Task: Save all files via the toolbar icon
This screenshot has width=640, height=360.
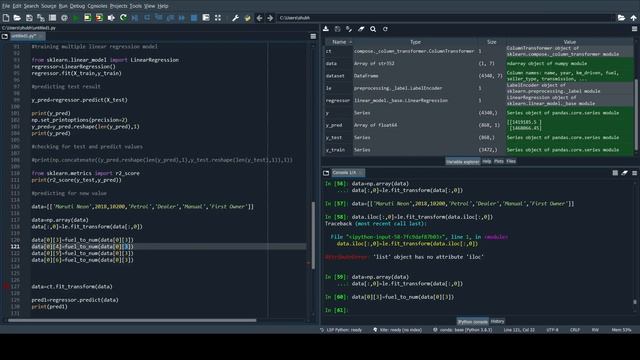Action: [x=41, y=18]
